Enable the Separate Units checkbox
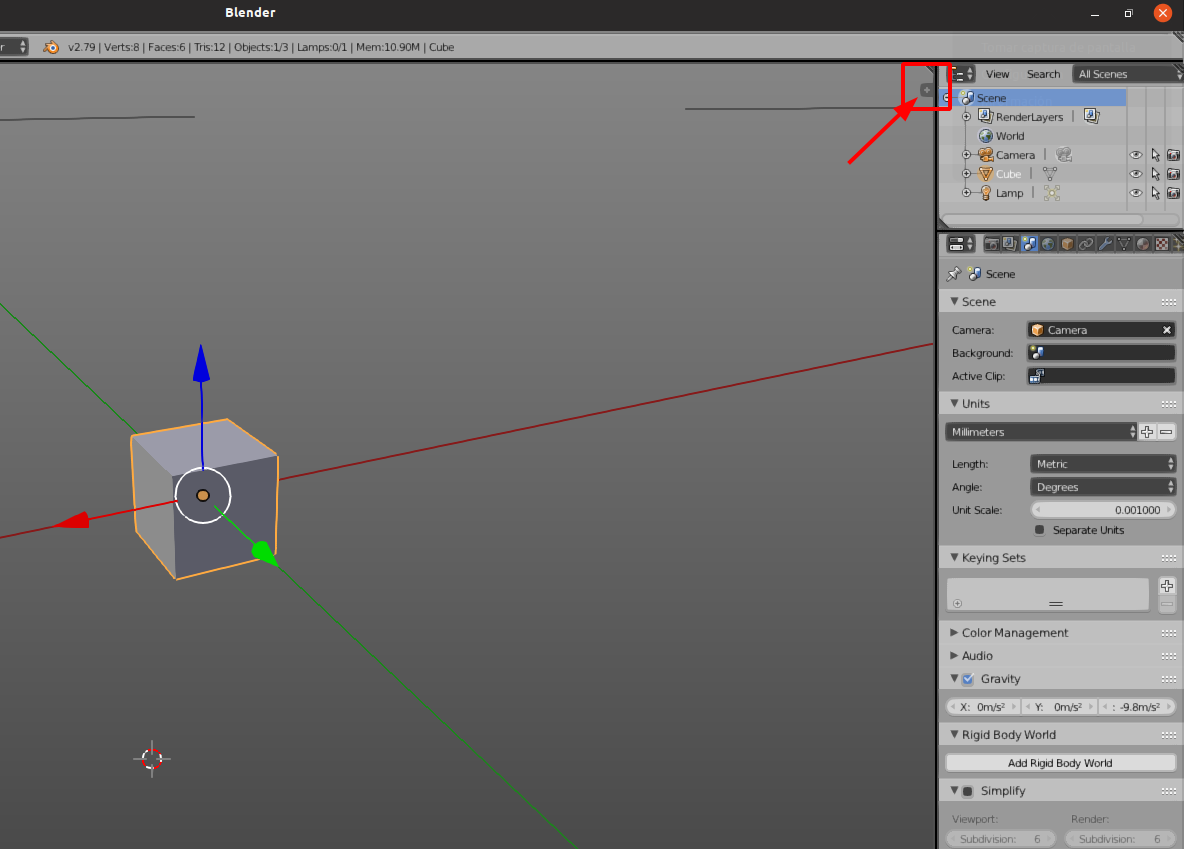Viewport: 1184px width, 849px height. pos(1040,530)
